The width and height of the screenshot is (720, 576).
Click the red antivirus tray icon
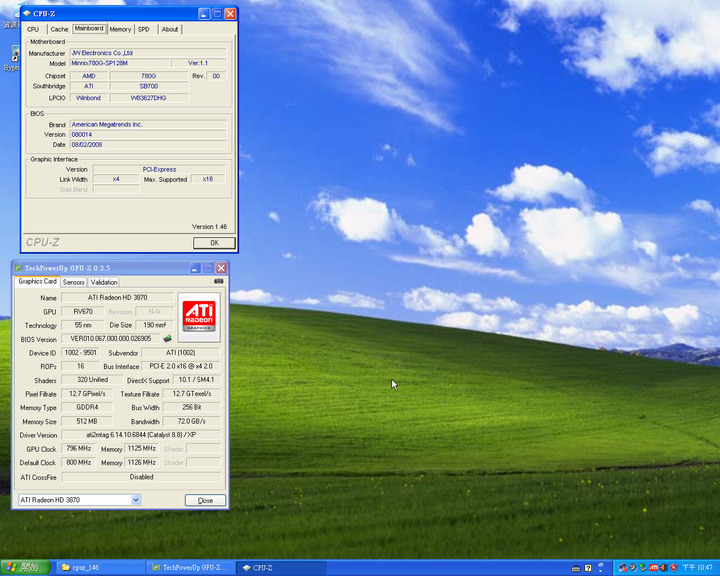673,567
